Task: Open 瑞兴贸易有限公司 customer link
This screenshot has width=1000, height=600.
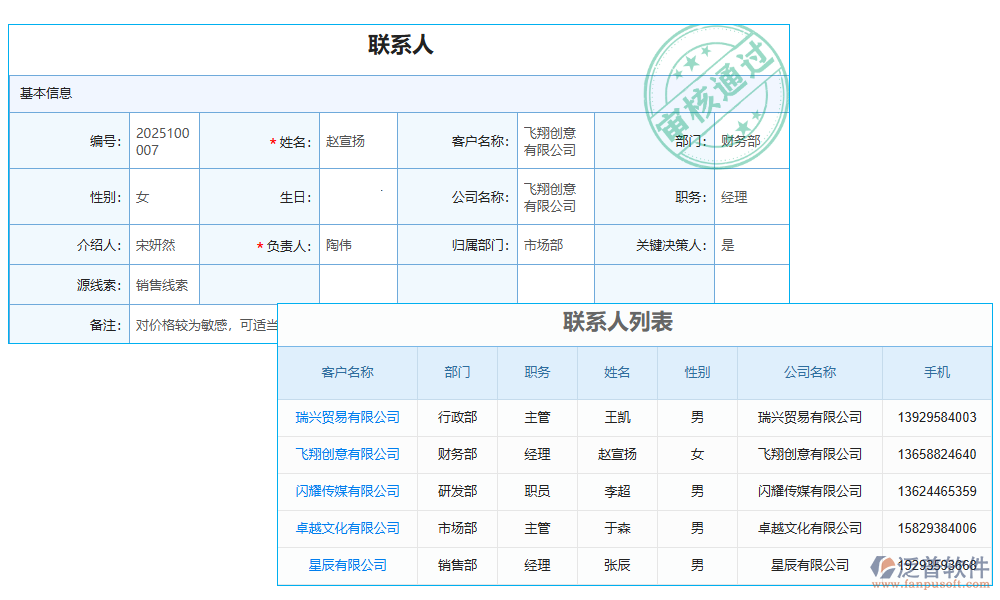Action: click(x=347, y=418)
